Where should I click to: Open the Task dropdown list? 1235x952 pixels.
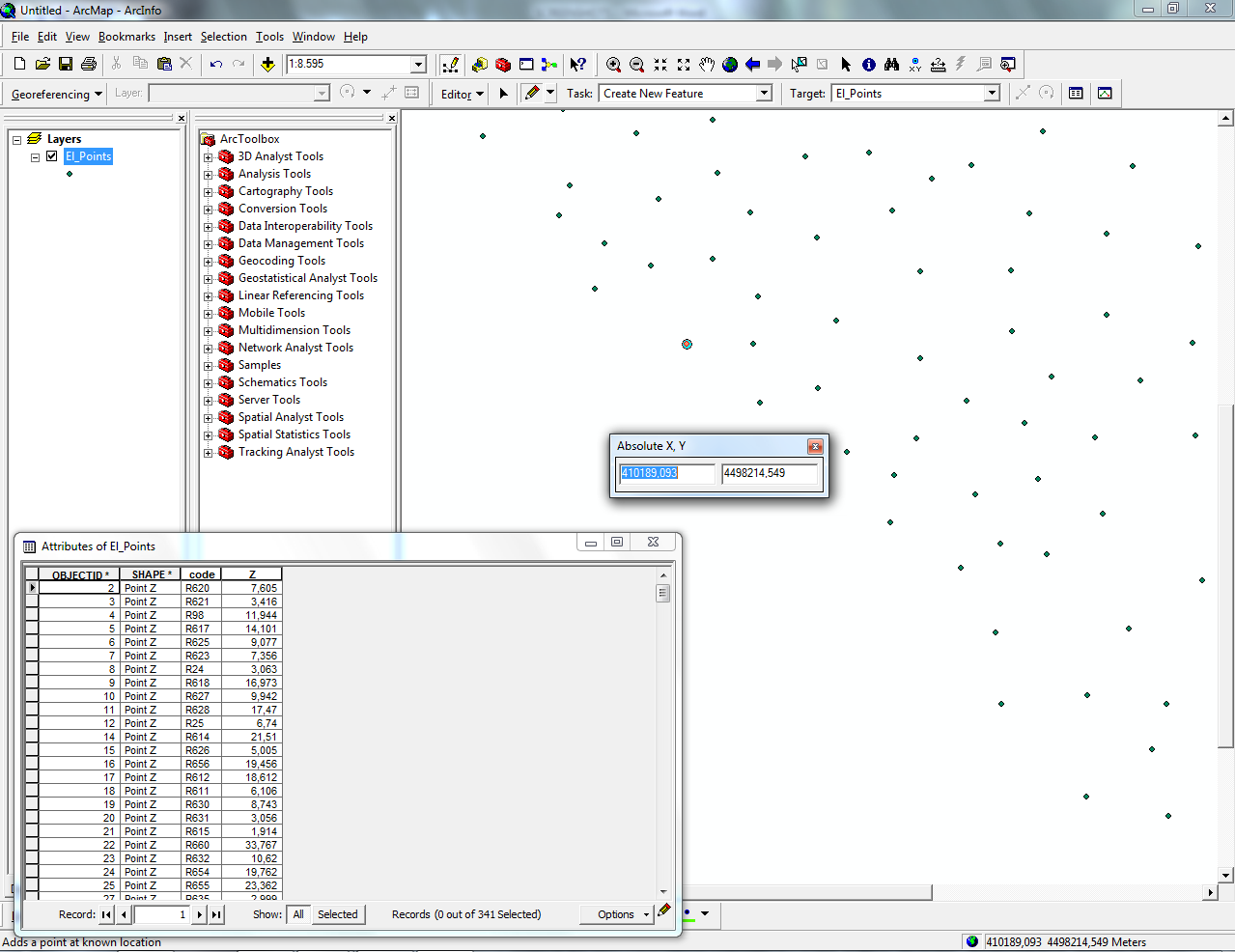(x=764, y=94)
